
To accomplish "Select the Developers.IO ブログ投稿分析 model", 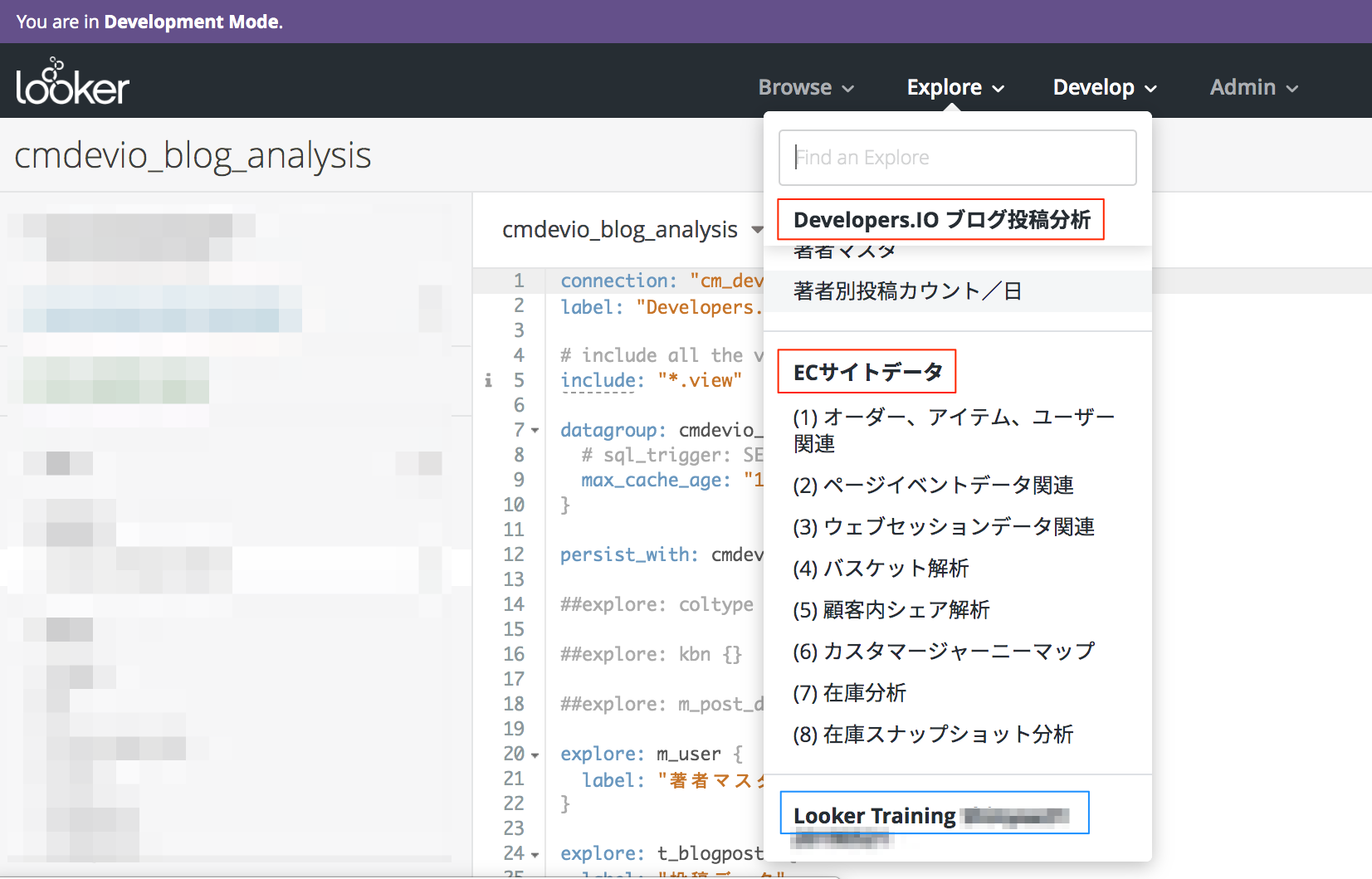I will click(940, 219).
